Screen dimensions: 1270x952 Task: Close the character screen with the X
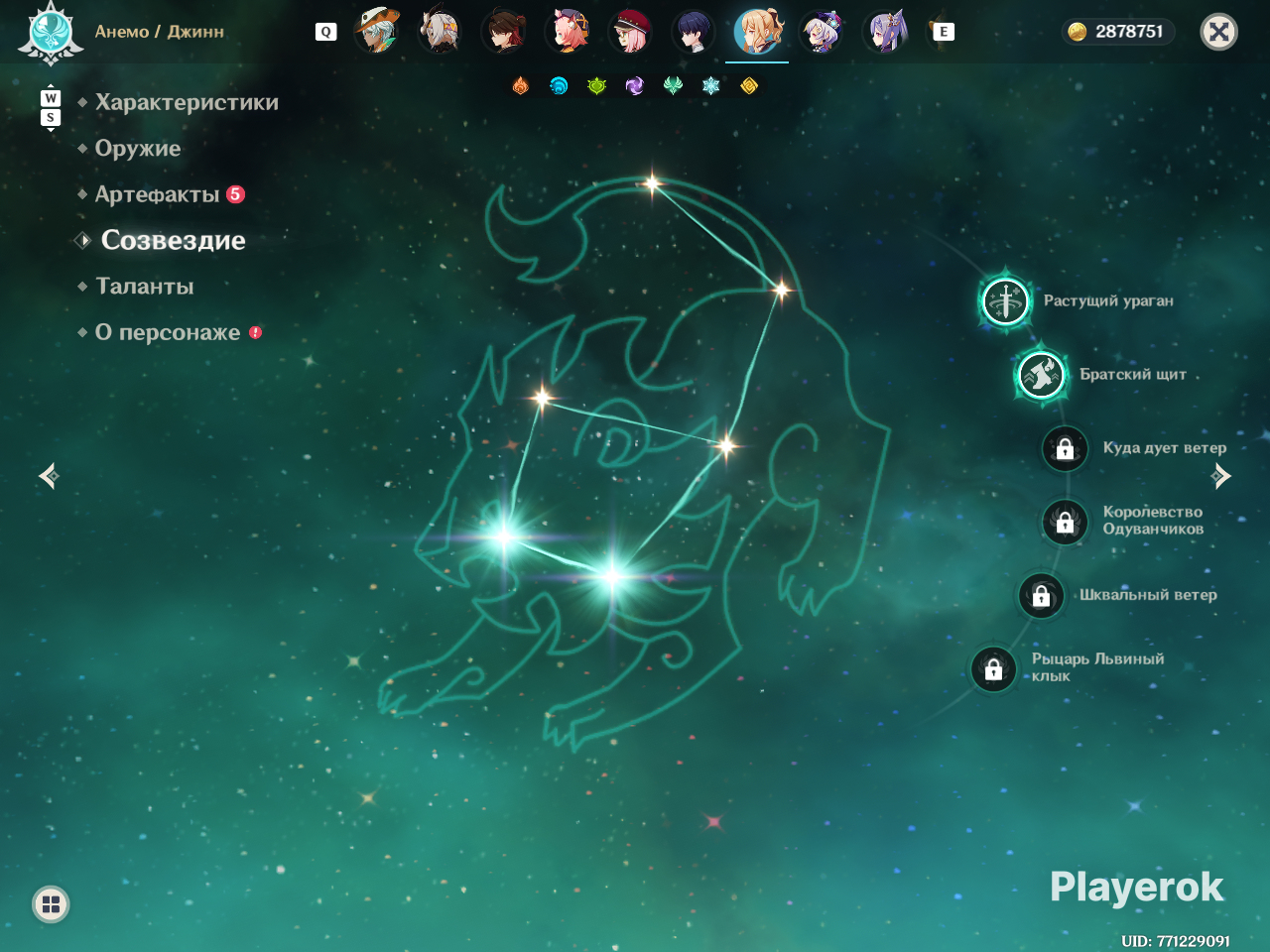tap(1219, 32)
